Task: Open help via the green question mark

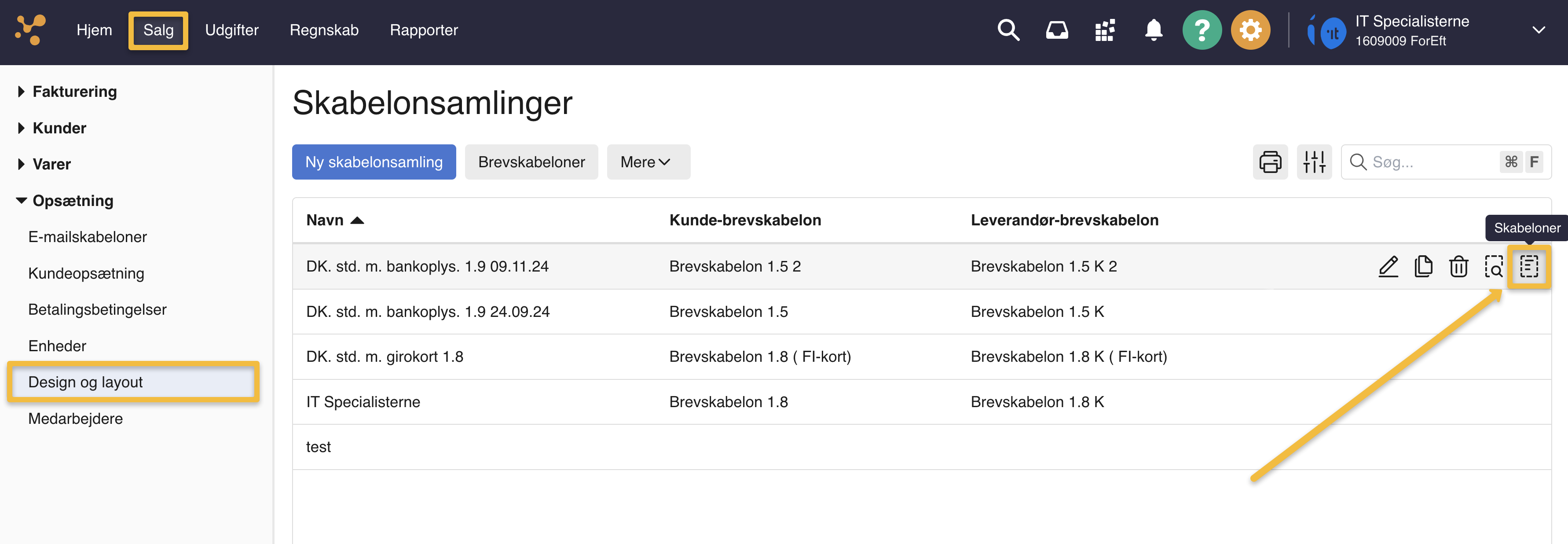Action: (x=1202, y=29)
